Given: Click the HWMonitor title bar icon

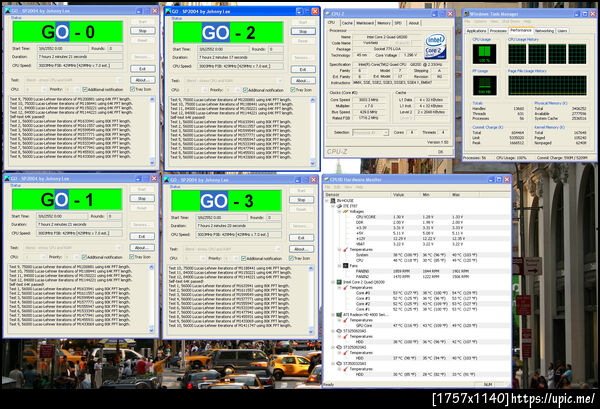Looking at the screenshot, I should click(x=327, y=179).
